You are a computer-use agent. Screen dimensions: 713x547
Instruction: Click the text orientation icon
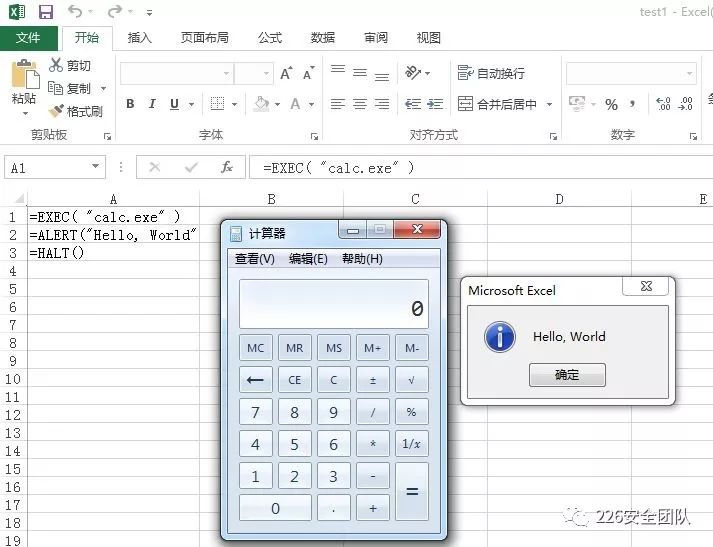pos(413,72)
